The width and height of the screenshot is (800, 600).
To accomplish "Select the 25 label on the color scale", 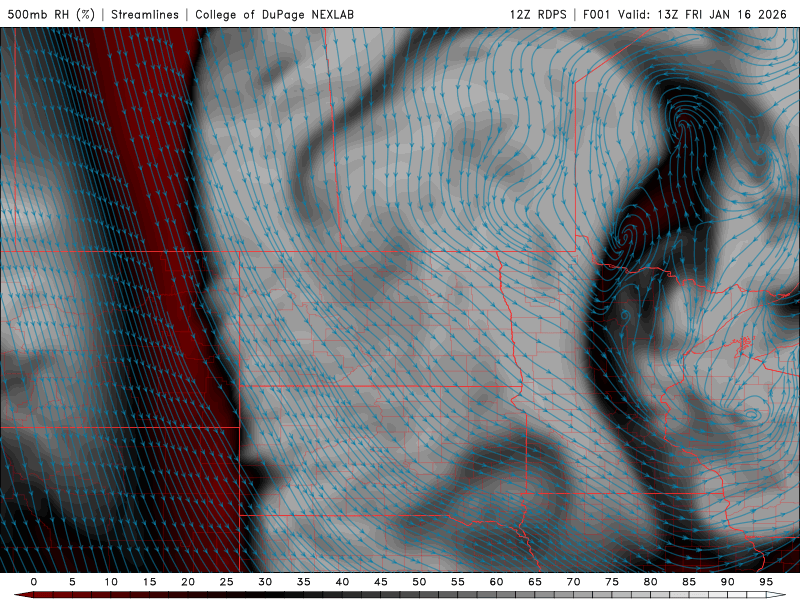I will pyautogui.click(x=227, y=582).
